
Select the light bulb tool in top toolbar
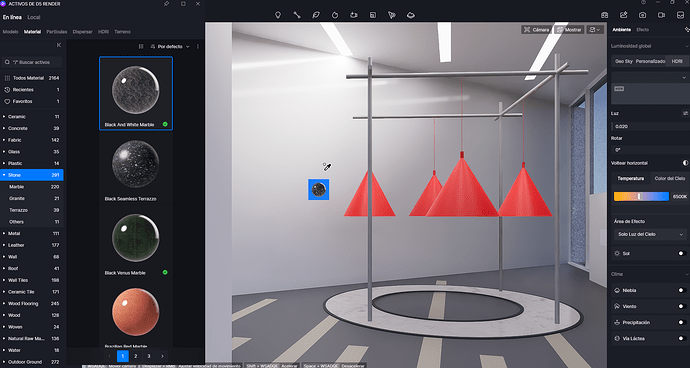278,15
